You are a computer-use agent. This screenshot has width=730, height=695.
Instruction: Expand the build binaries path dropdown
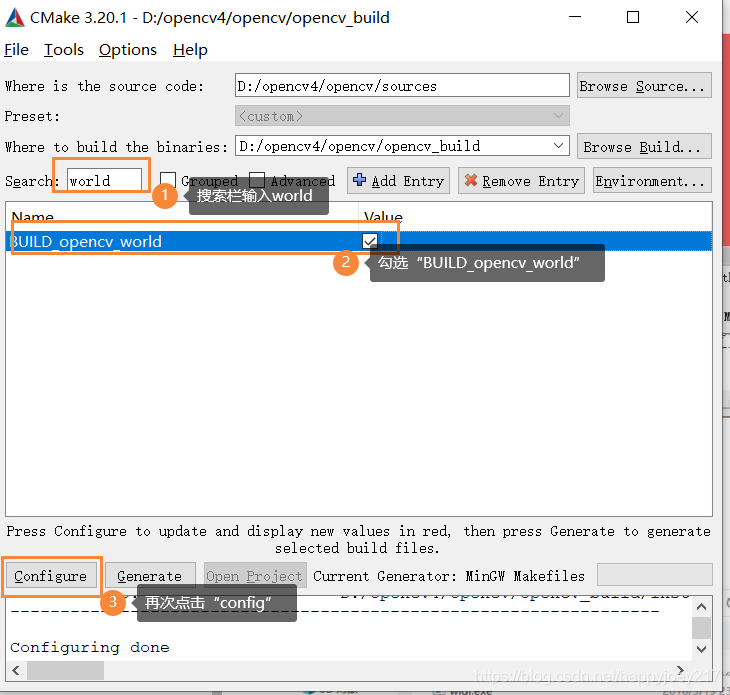pyautogui.click(x=558, y=146)
